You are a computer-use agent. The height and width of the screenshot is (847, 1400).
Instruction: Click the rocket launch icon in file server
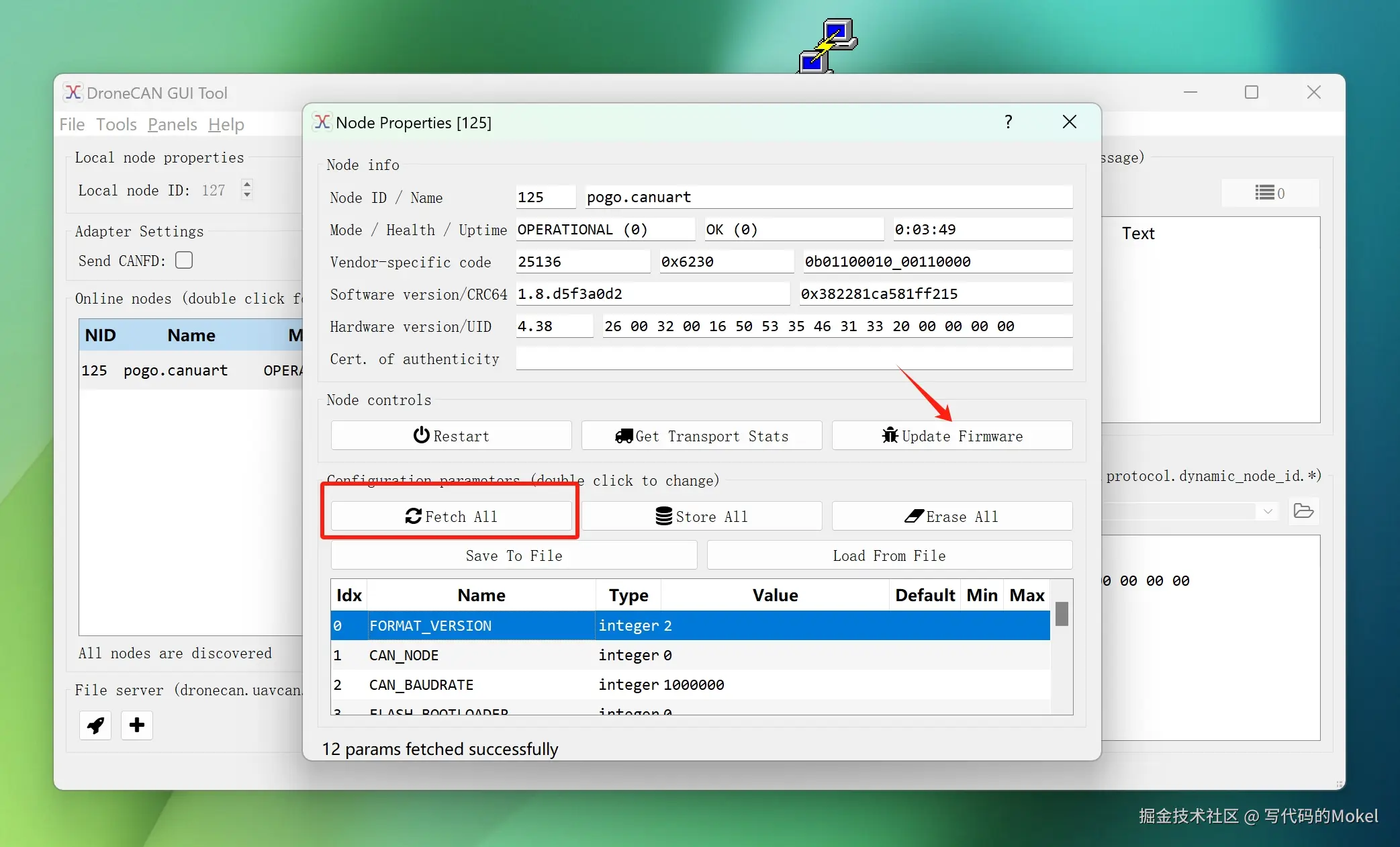coord(95,725)
